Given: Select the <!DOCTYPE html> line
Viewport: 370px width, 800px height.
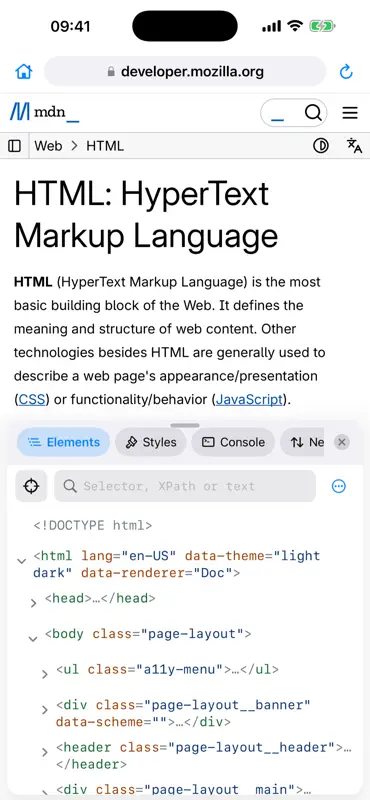Looking at the screenshot, I should click(93, 526).
